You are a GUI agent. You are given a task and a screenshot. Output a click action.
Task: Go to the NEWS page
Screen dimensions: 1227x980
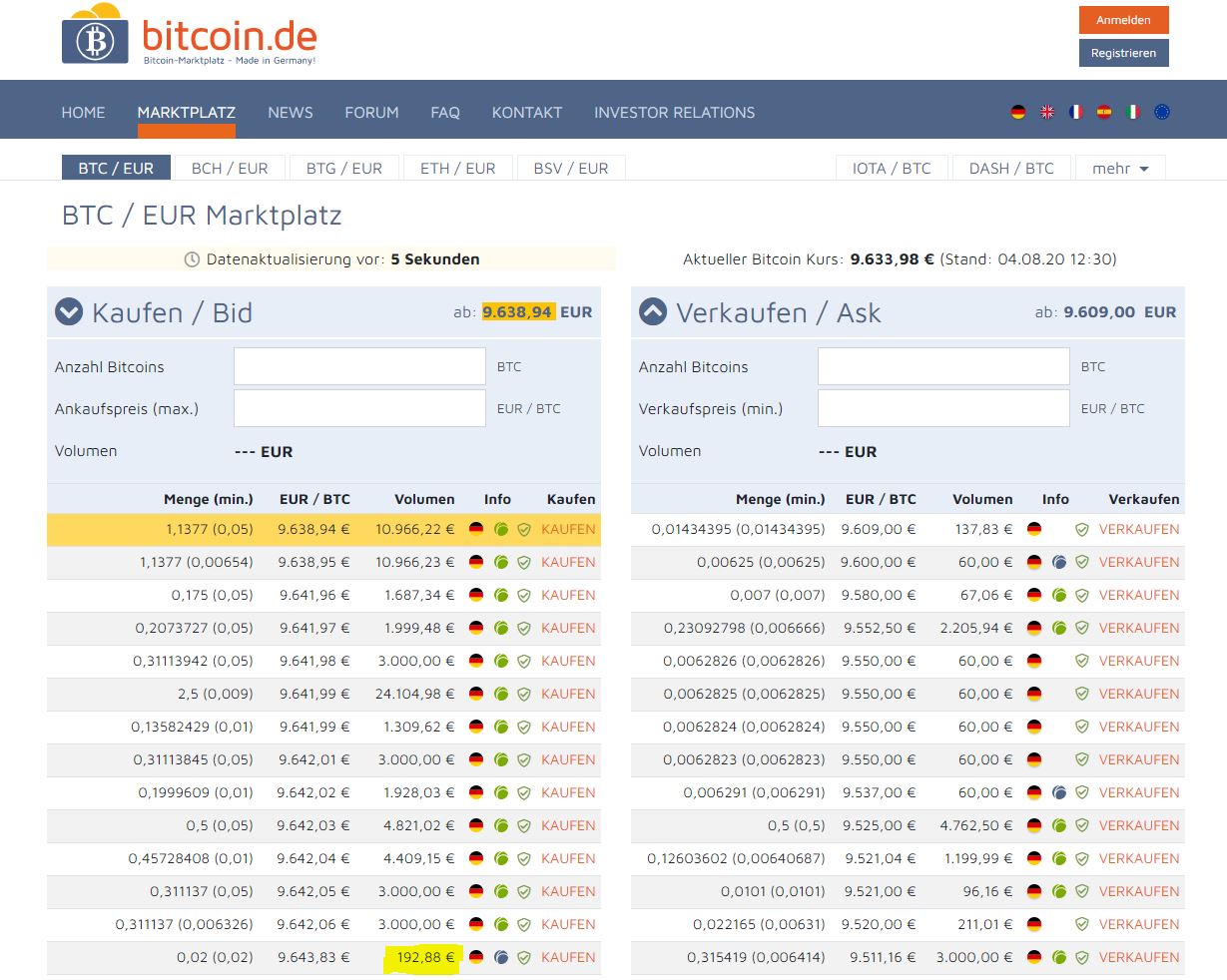291,113
